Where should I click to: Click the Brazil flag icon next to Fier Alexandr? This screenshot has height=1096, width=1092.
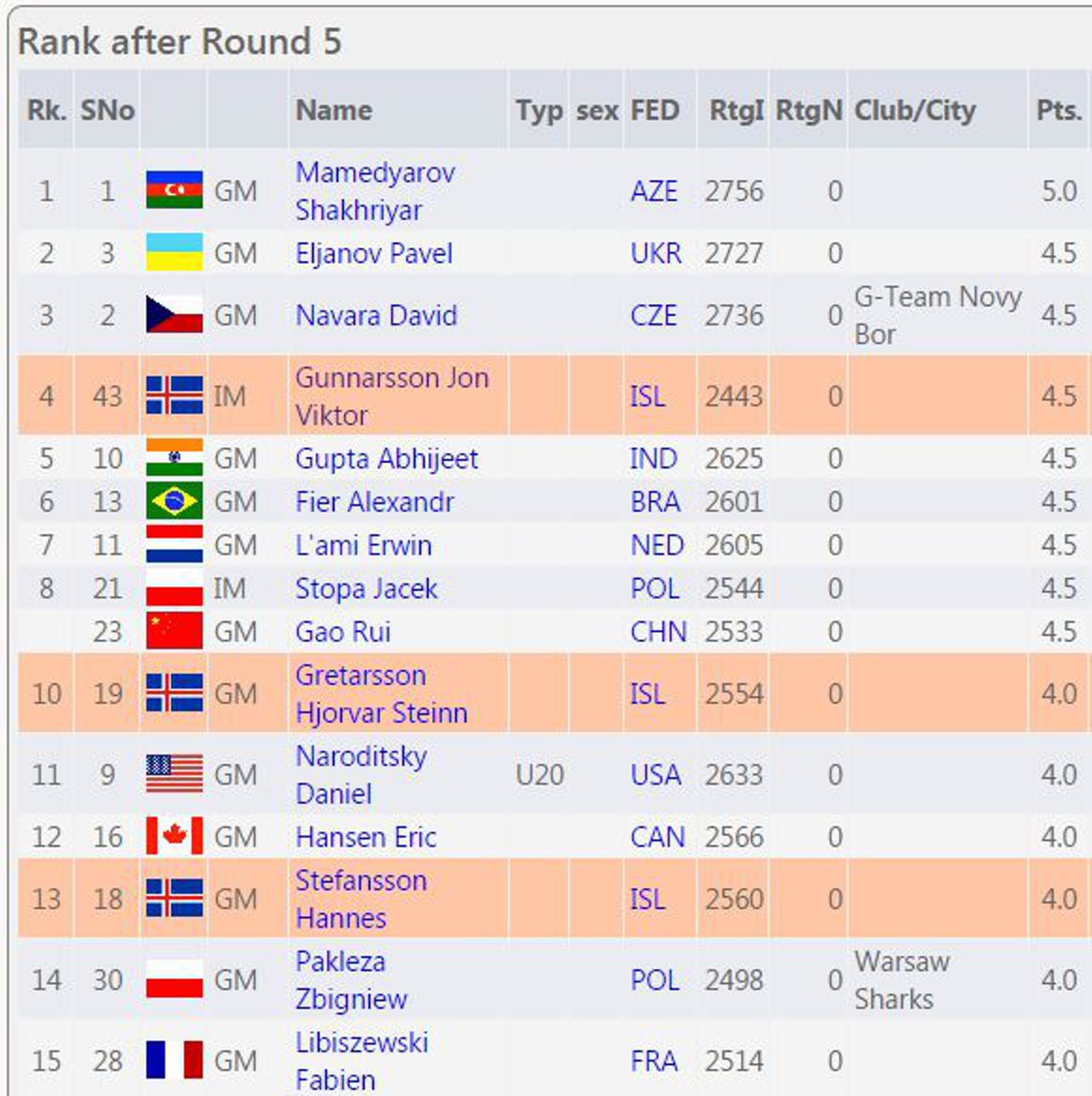174,501
